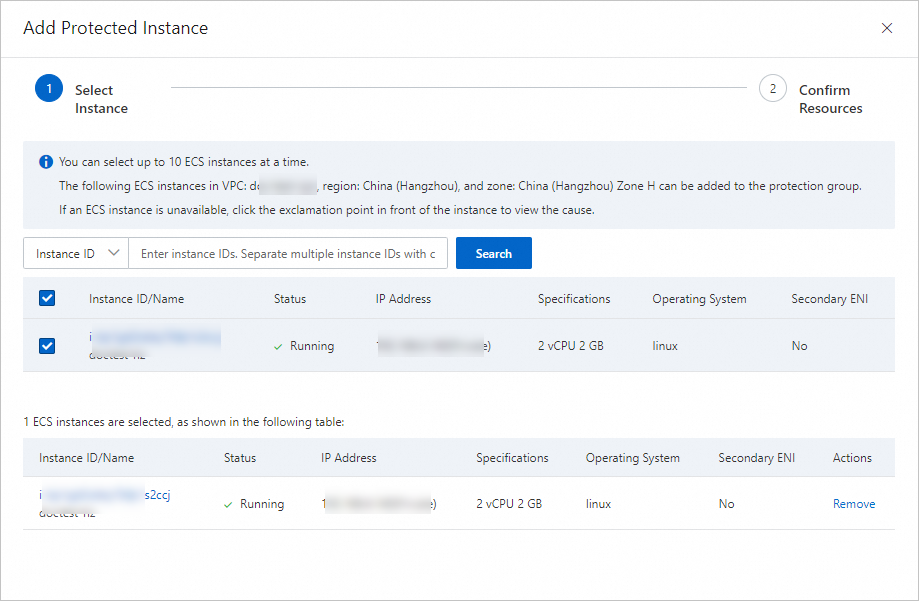The image size is (919, 601).
Task: Open instance link ending s2ccj
Action: 104,495
